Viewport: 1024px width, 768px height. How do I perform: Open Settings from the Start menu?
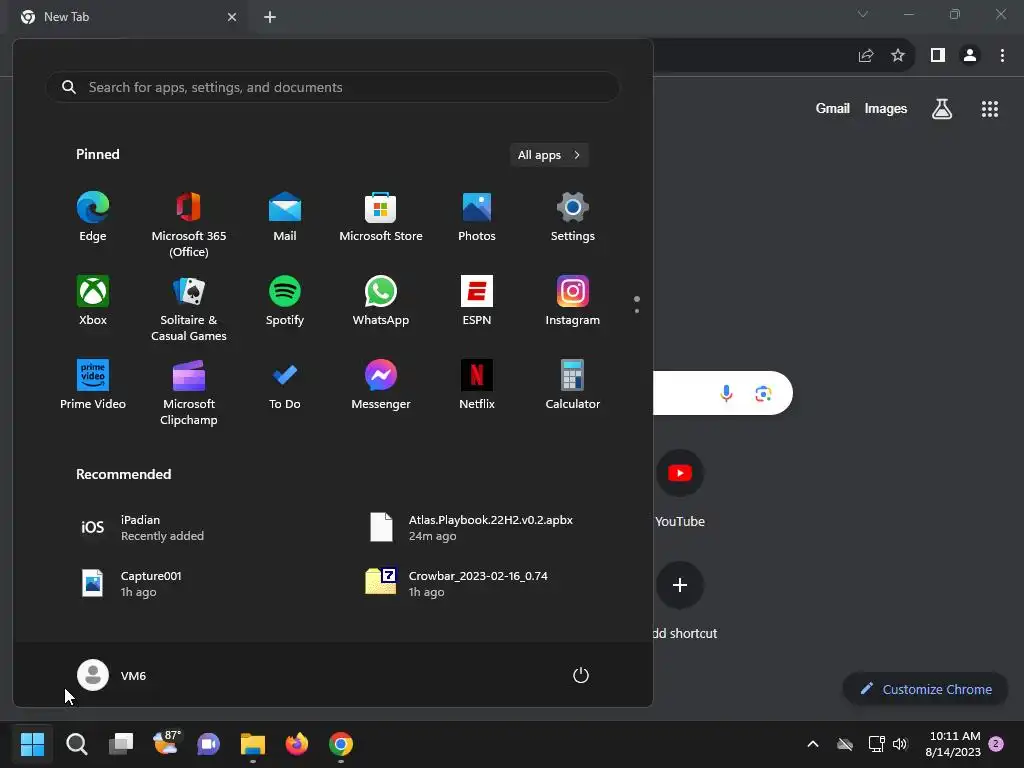573,217
